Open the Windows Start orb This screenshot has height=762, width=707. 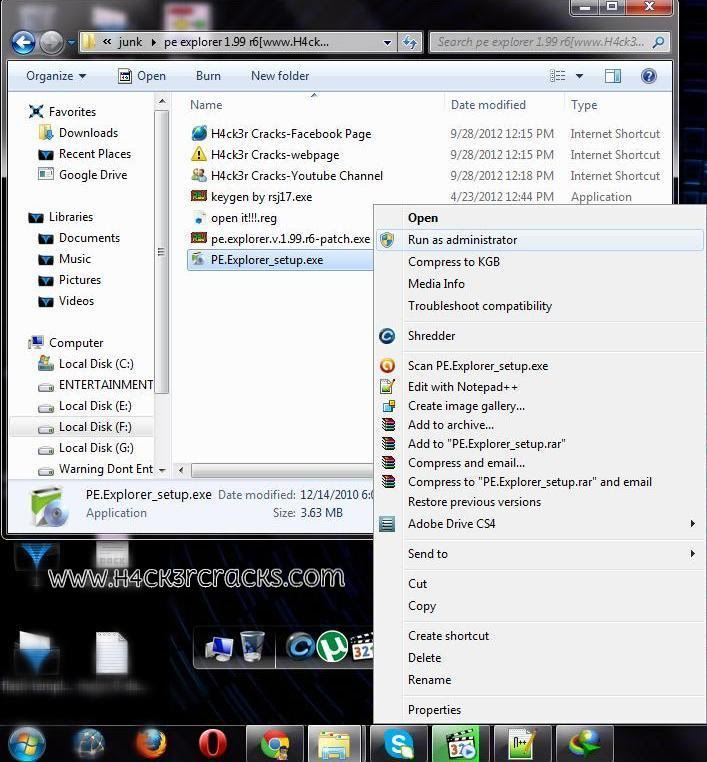[27, 744]
